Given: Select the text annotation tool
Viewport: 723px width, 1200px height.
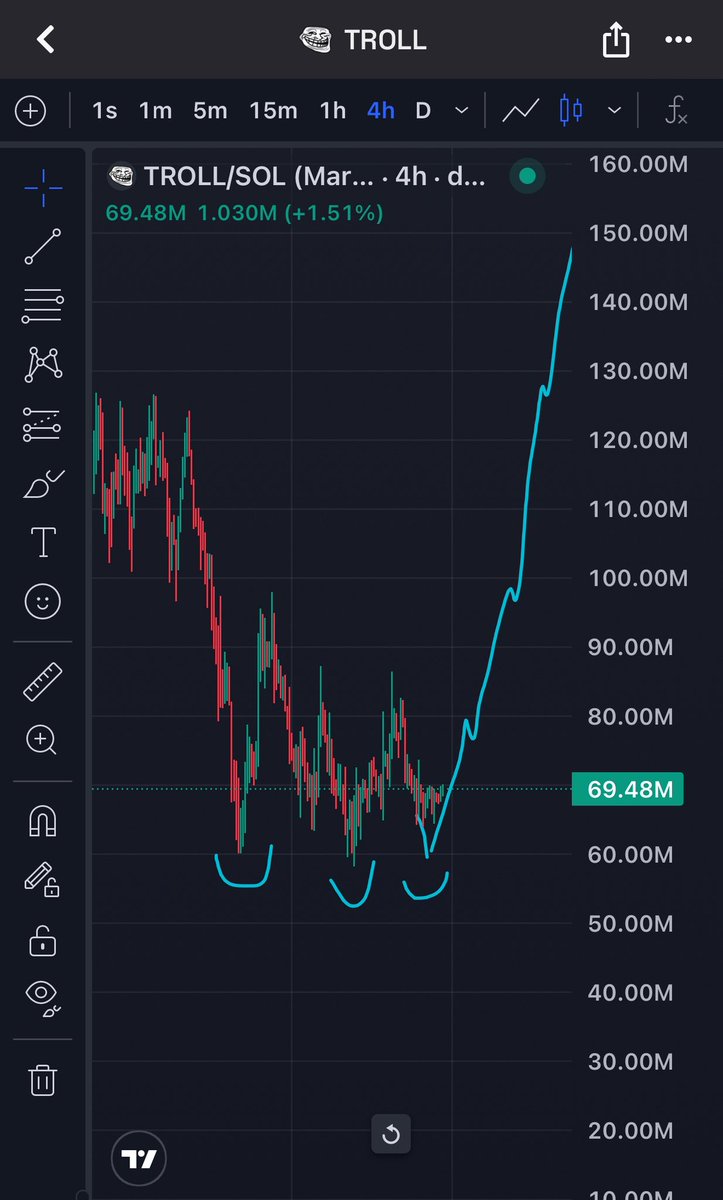Looking at the screenshot, I should pos(43,542).
